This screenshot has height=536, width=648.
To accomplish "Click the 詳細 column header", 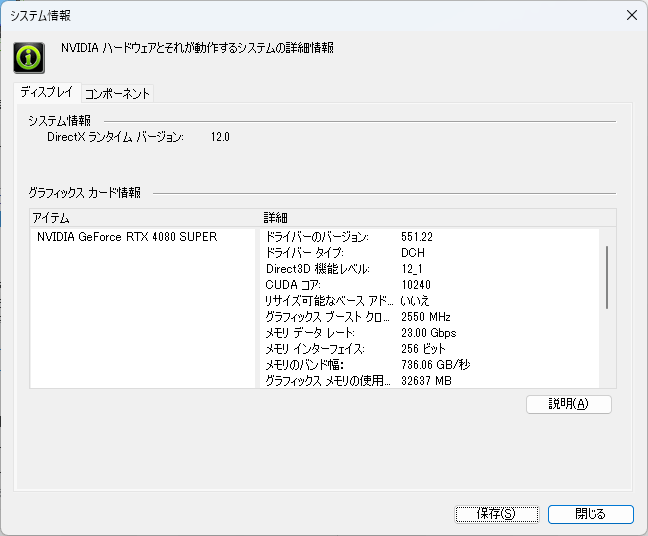I will pos(438,218).
